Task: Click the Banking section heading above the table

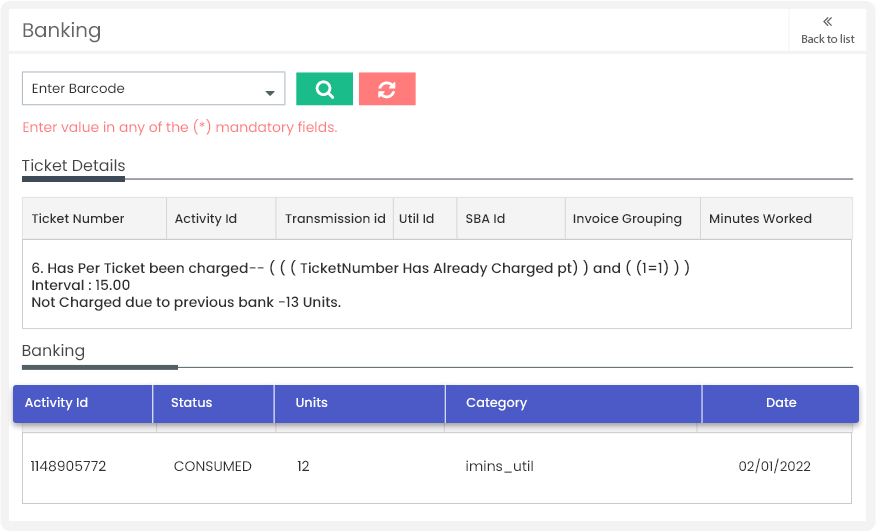Action: [53, 351]
